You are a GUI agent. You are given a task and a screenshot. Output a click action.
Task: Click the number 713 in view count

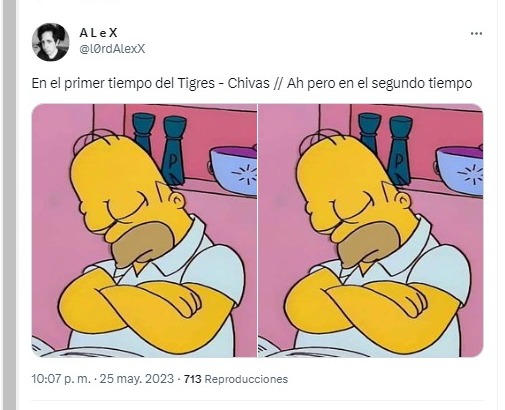click(192, 379)
